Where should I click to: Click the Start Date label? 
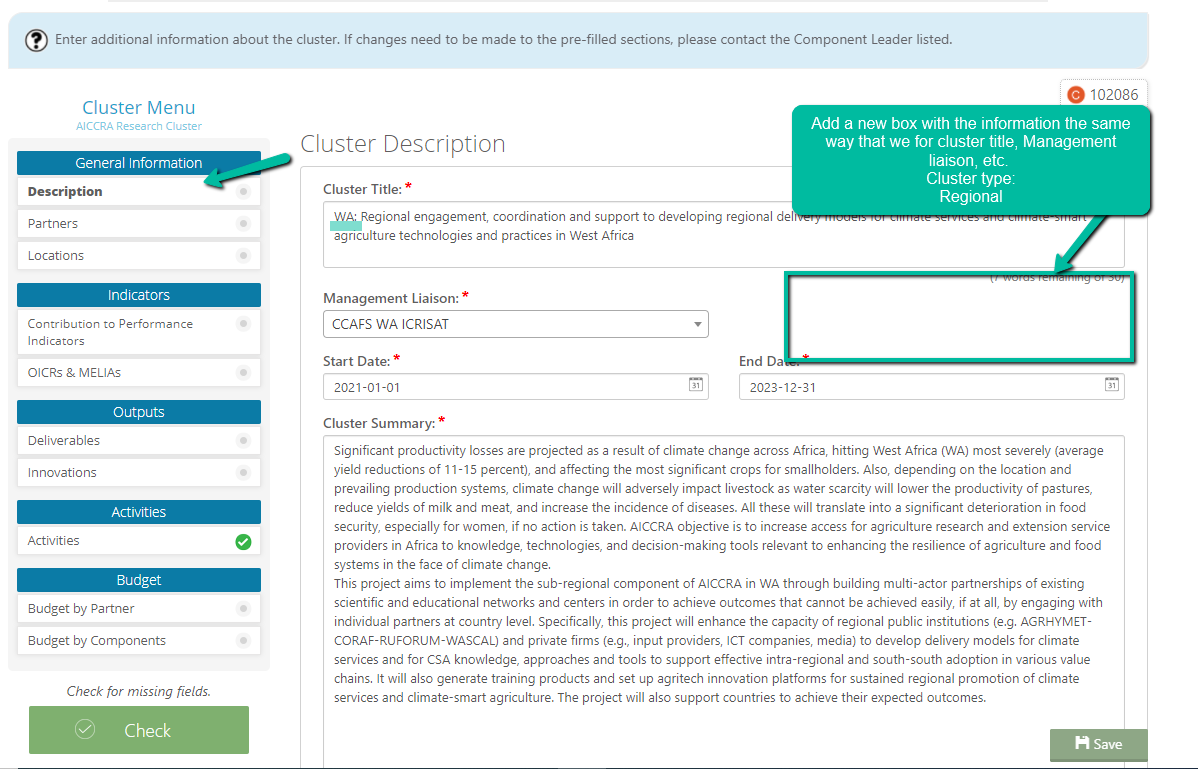(357, 361)
